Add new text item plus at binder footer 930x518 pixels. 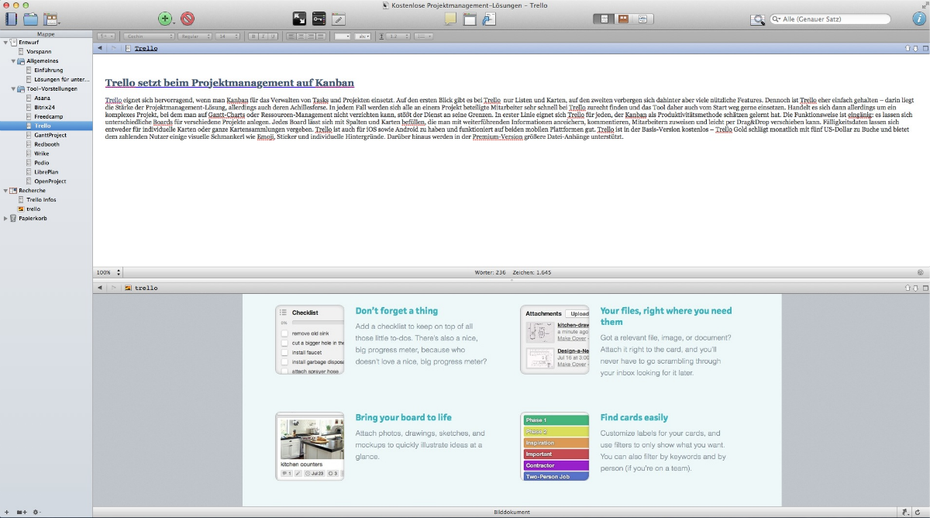pyautogui.click(x=7, y=512)
